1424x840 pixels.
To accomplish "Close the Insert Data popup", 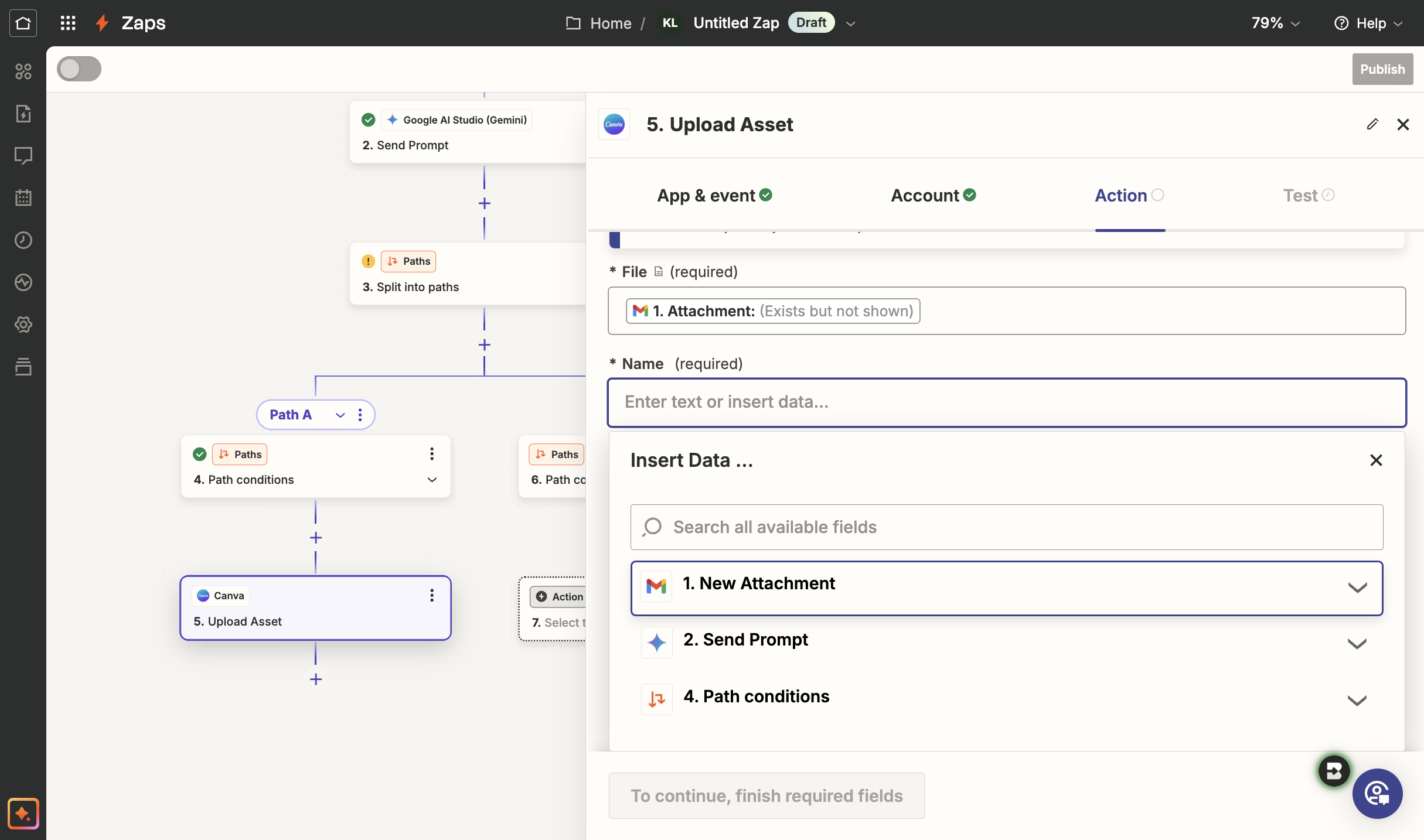I will coord(1376,460).
